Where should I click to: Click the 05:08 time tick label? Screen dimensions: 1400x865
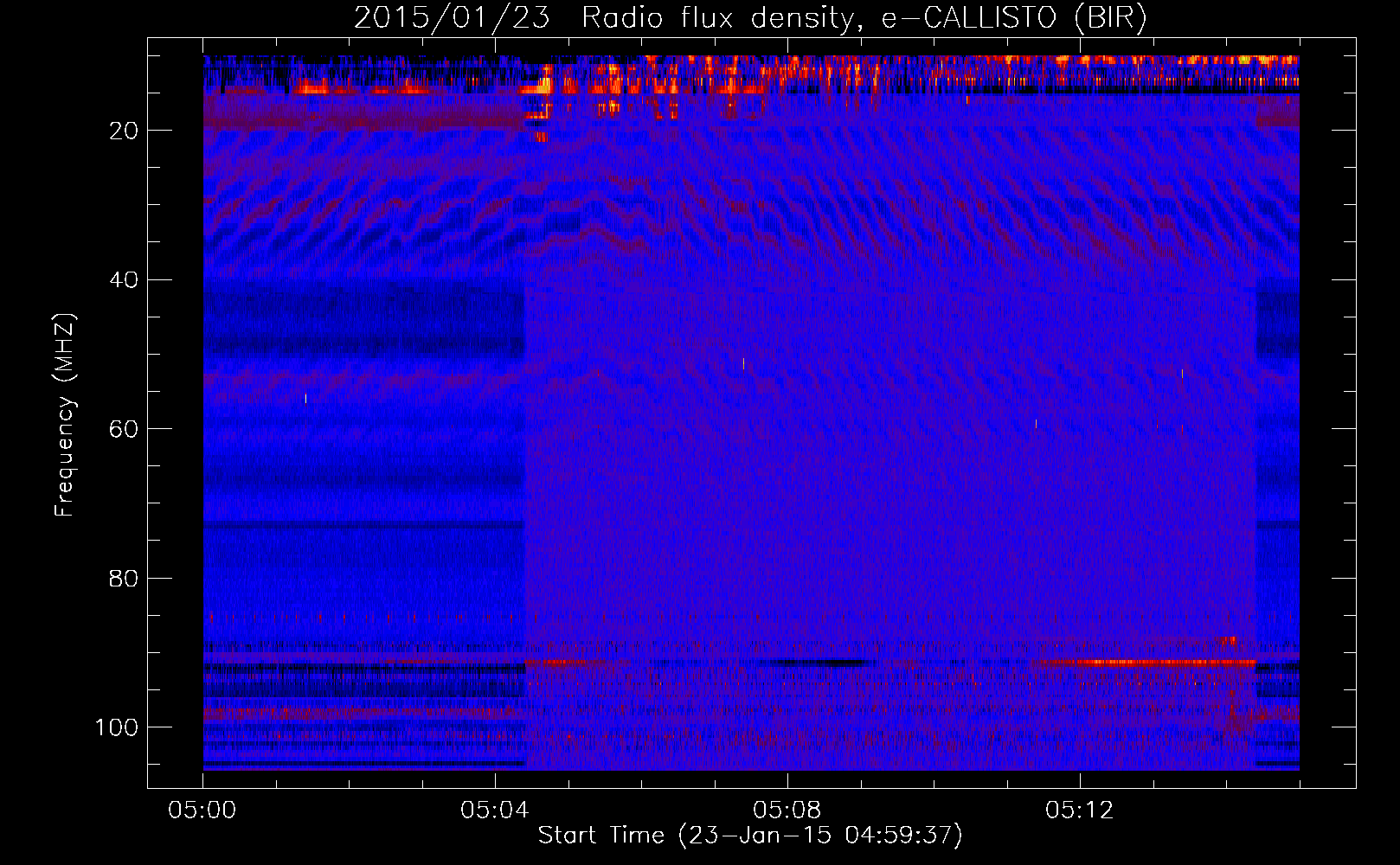click(x=787, y=811)
